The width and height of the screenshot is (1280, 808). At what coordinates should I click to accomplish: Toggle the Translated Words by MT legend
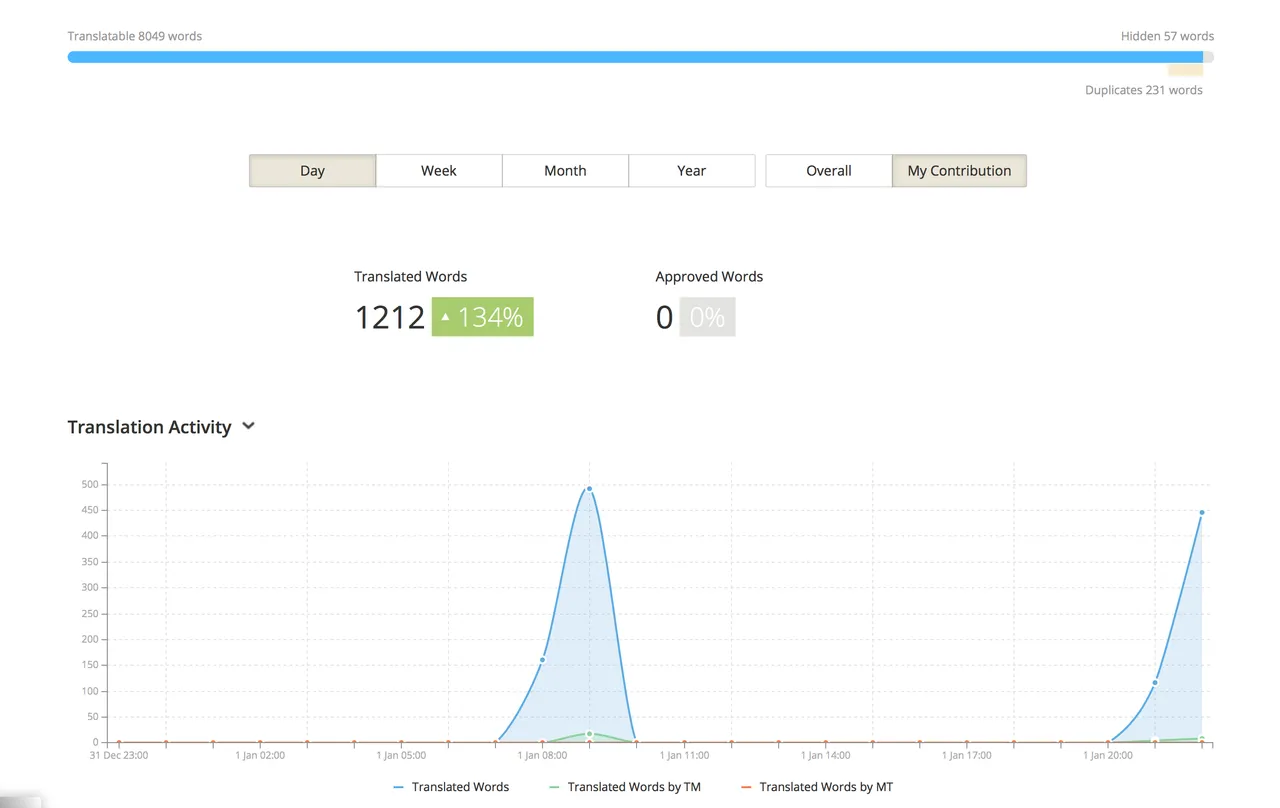point(817,787)
